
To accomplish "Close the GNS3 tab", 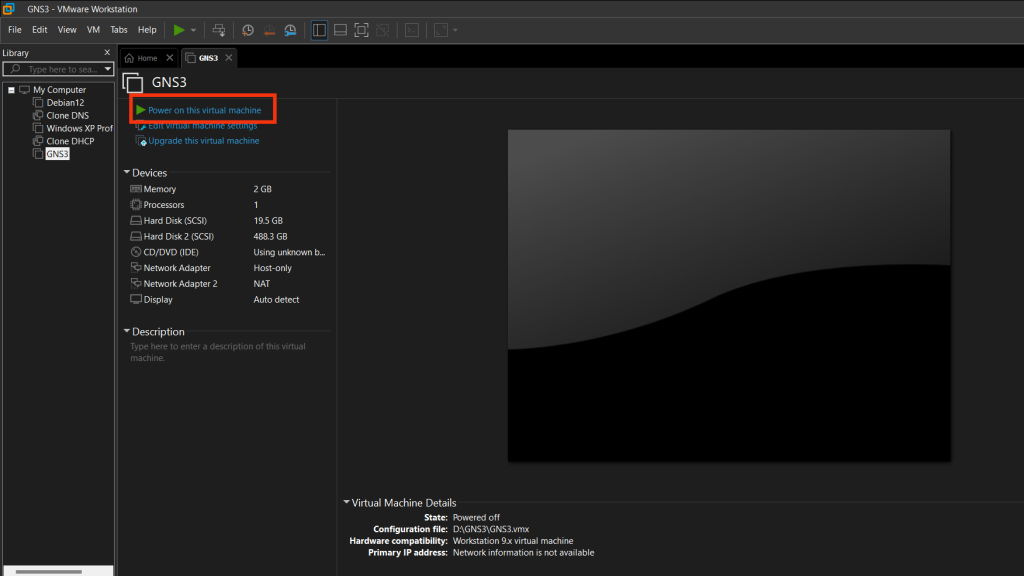I will click(x=228, y=58).
